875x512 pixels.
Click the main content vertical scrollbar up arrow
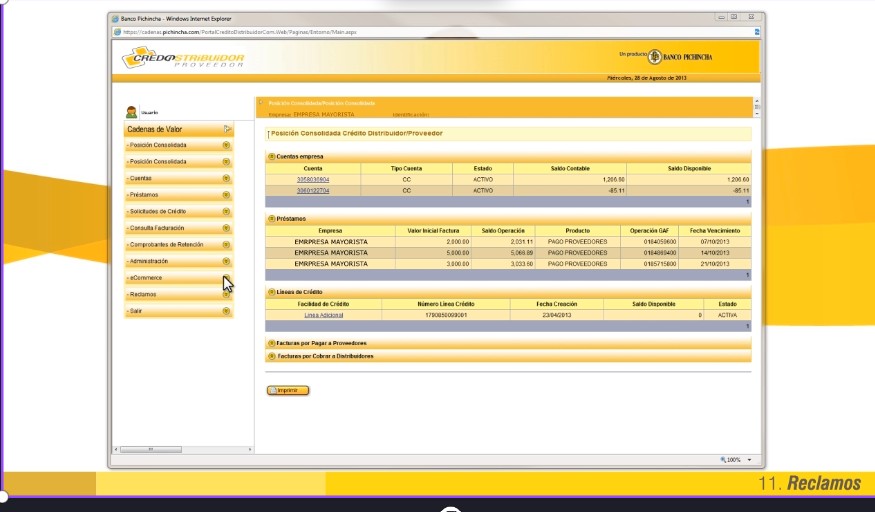(757, 100)
